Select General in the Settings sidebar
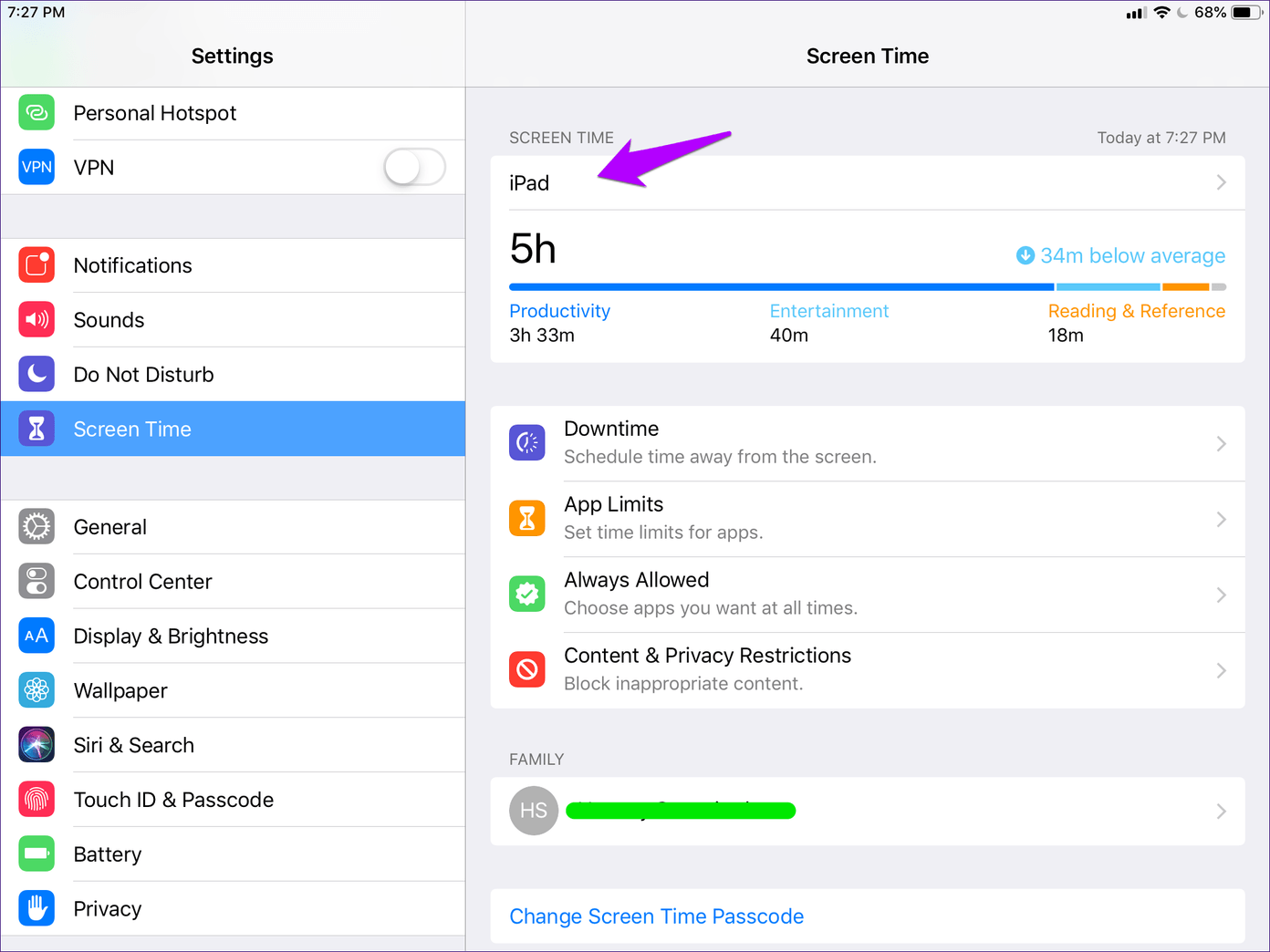 (110, 527)
